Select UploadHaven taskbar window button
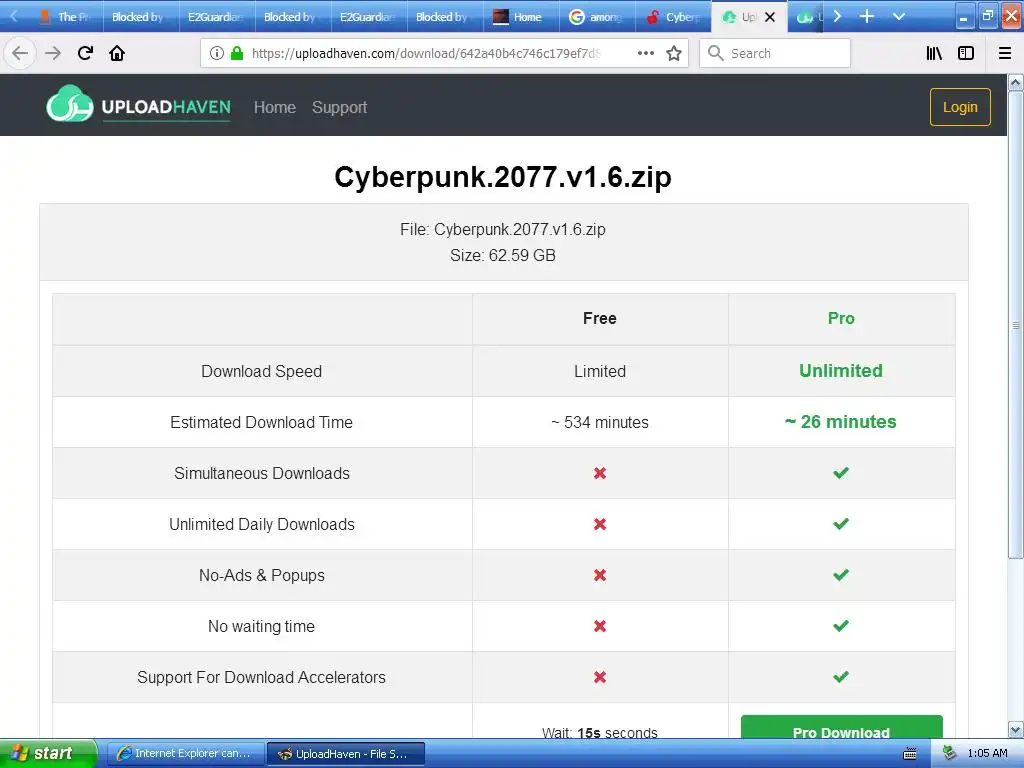Viewport: 1024px width, 768px height. pyautogui.click(x=346, y=754)
